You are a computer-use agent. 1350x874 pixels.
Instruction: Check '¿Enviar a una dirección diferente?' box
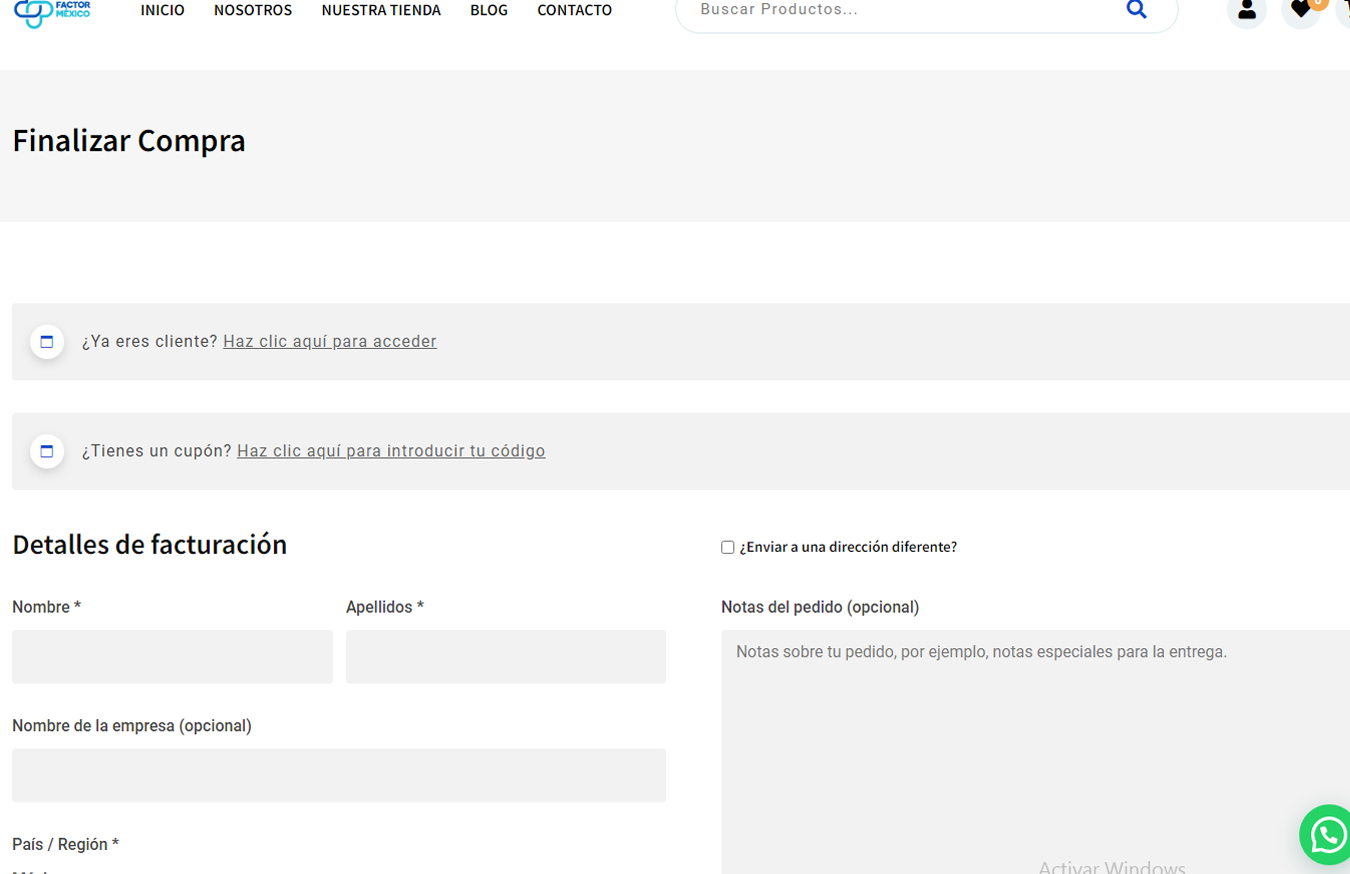click(728, 547)
